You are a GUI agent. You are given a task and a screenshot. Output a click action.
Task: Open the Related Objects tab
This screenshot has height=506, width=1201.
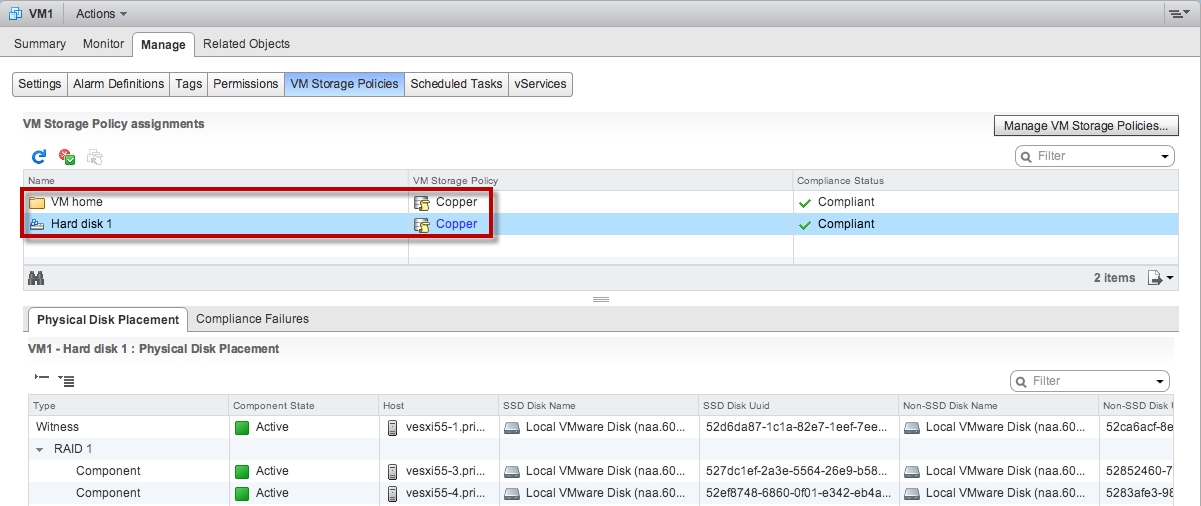coord(246,44)
